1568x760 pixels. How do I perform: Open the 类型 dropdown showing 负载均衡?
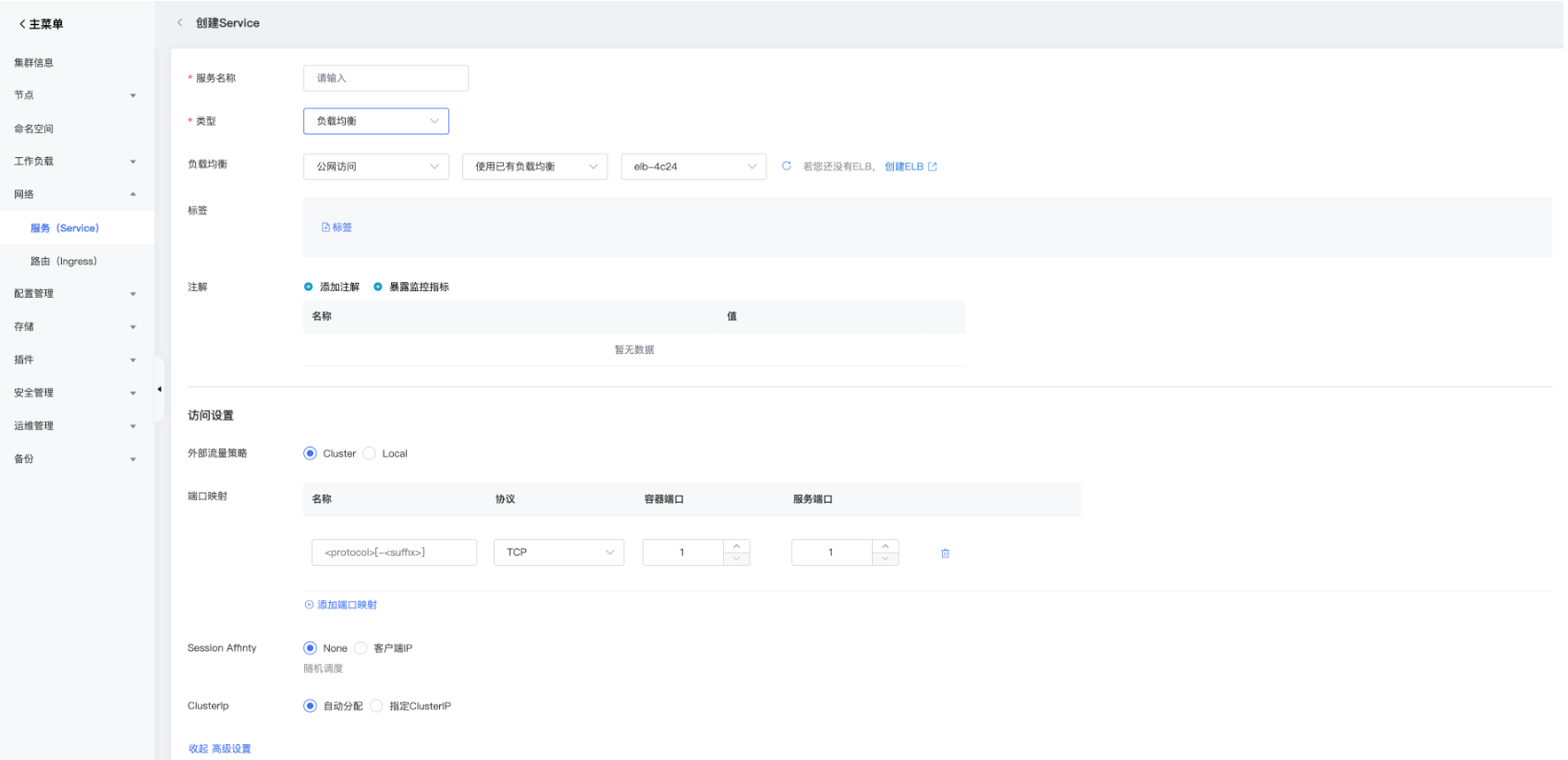pyautogui.click(x=376, y=121)
